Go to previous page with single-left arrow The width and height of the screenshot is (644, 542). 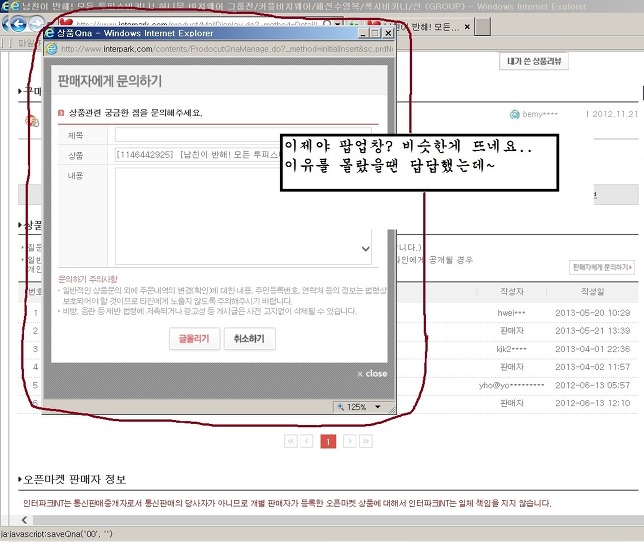(306, 441)
